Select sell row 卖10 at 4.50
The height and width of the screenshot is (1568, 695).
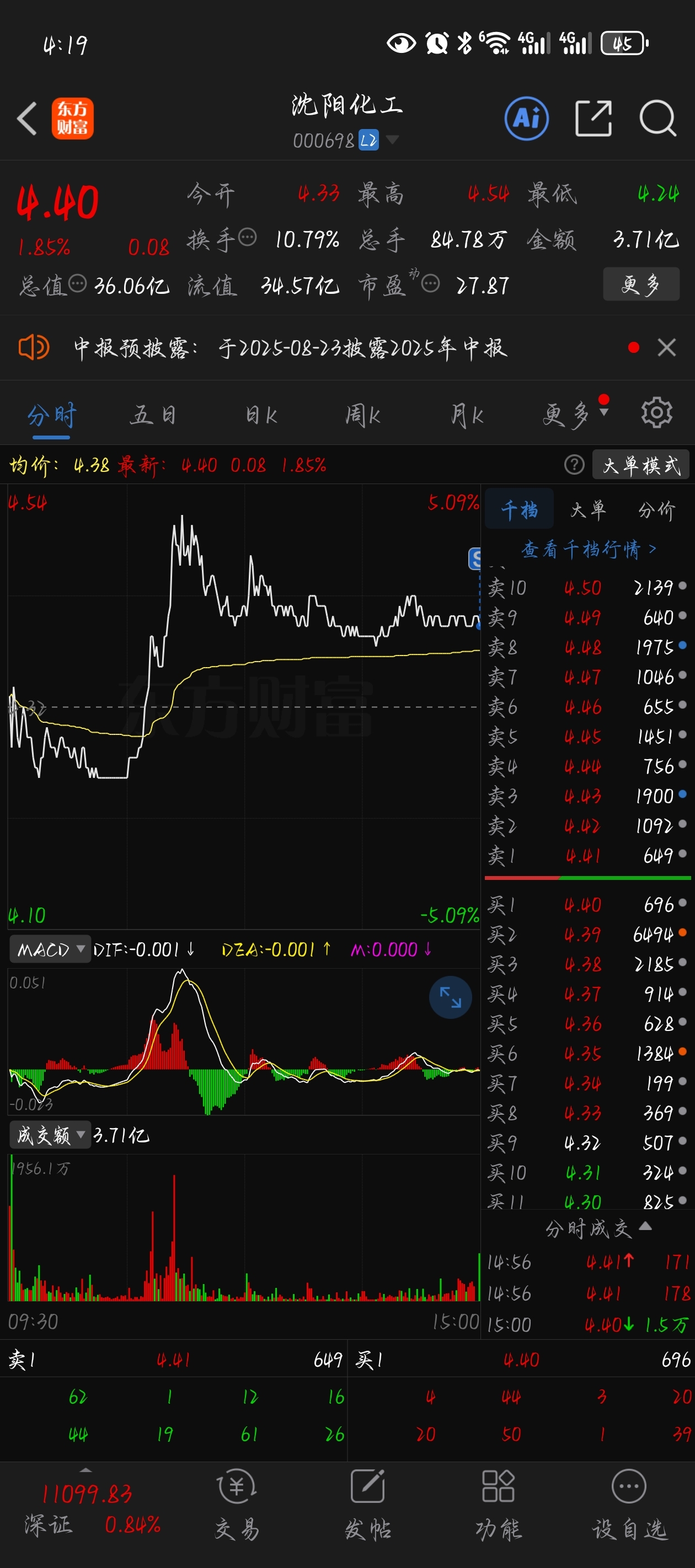(587, 587)
